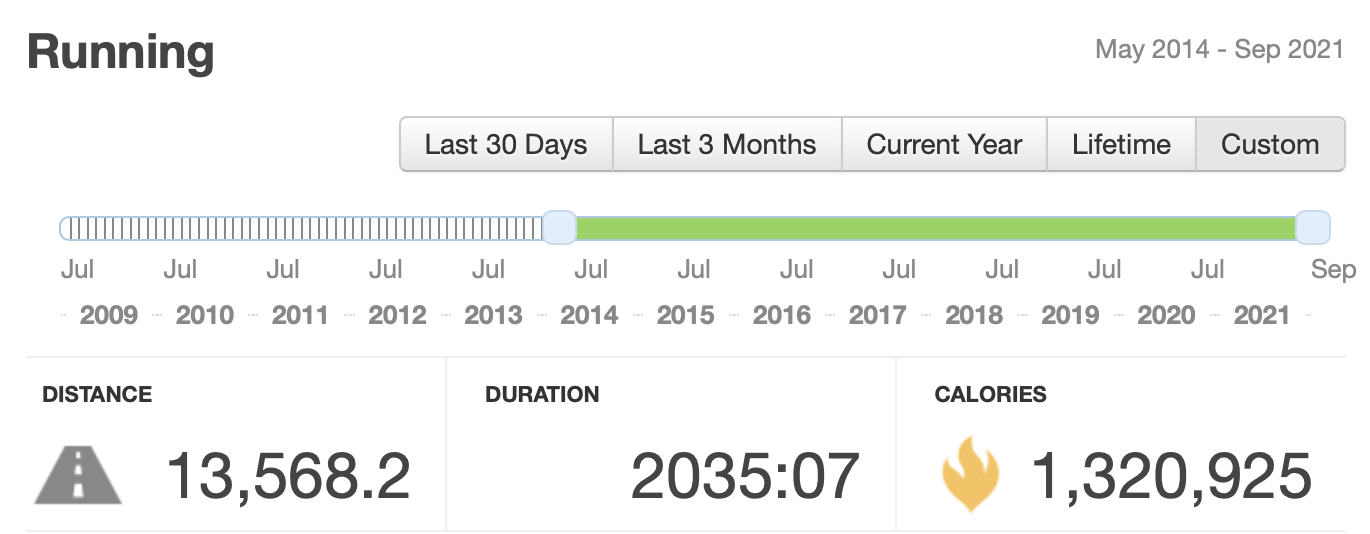
Task: Select the Last 30 Days range
Action: (506, 144)
